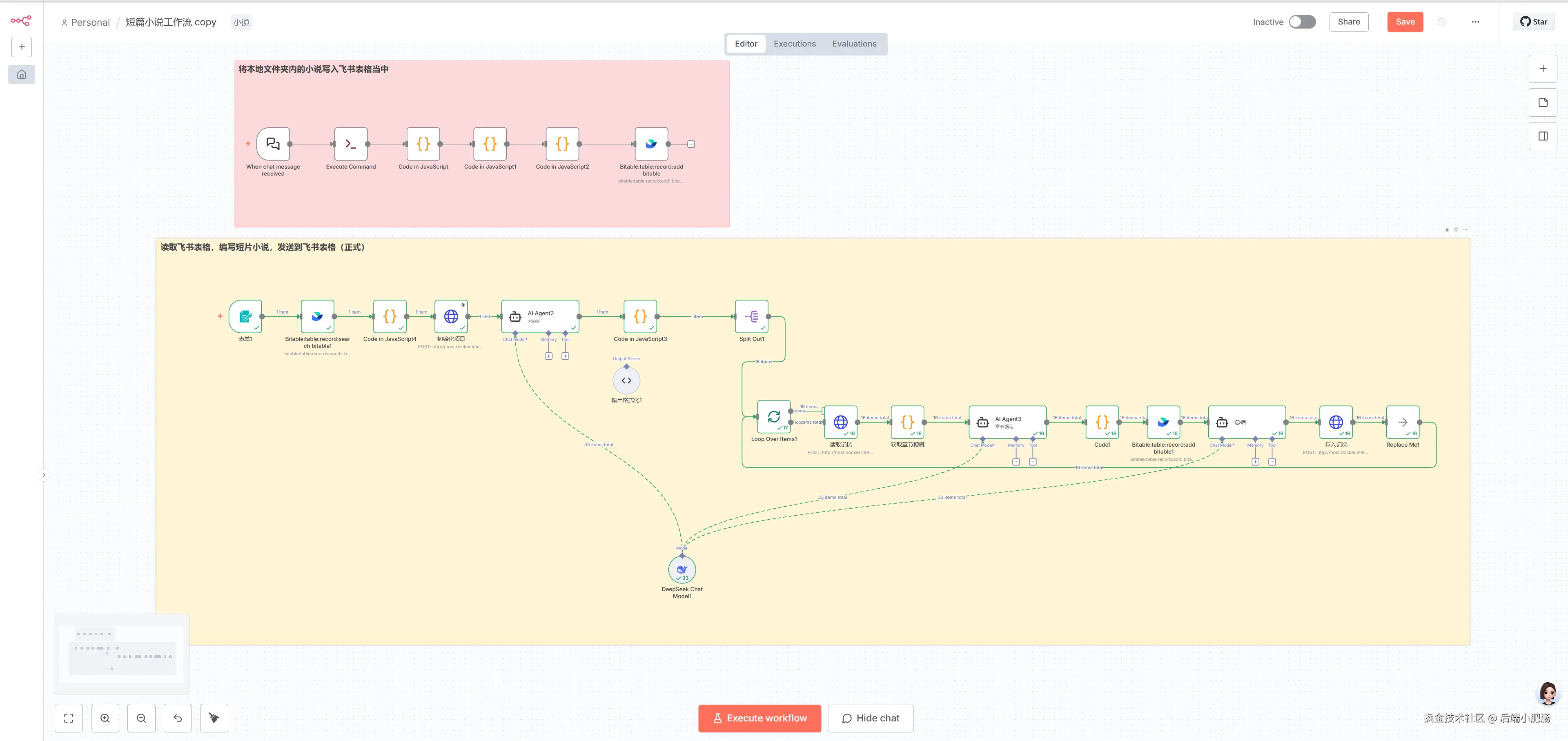This screenshot has height=741, width=1568.
Task: Click the Execute Command node icon
Action: (351, 144)
